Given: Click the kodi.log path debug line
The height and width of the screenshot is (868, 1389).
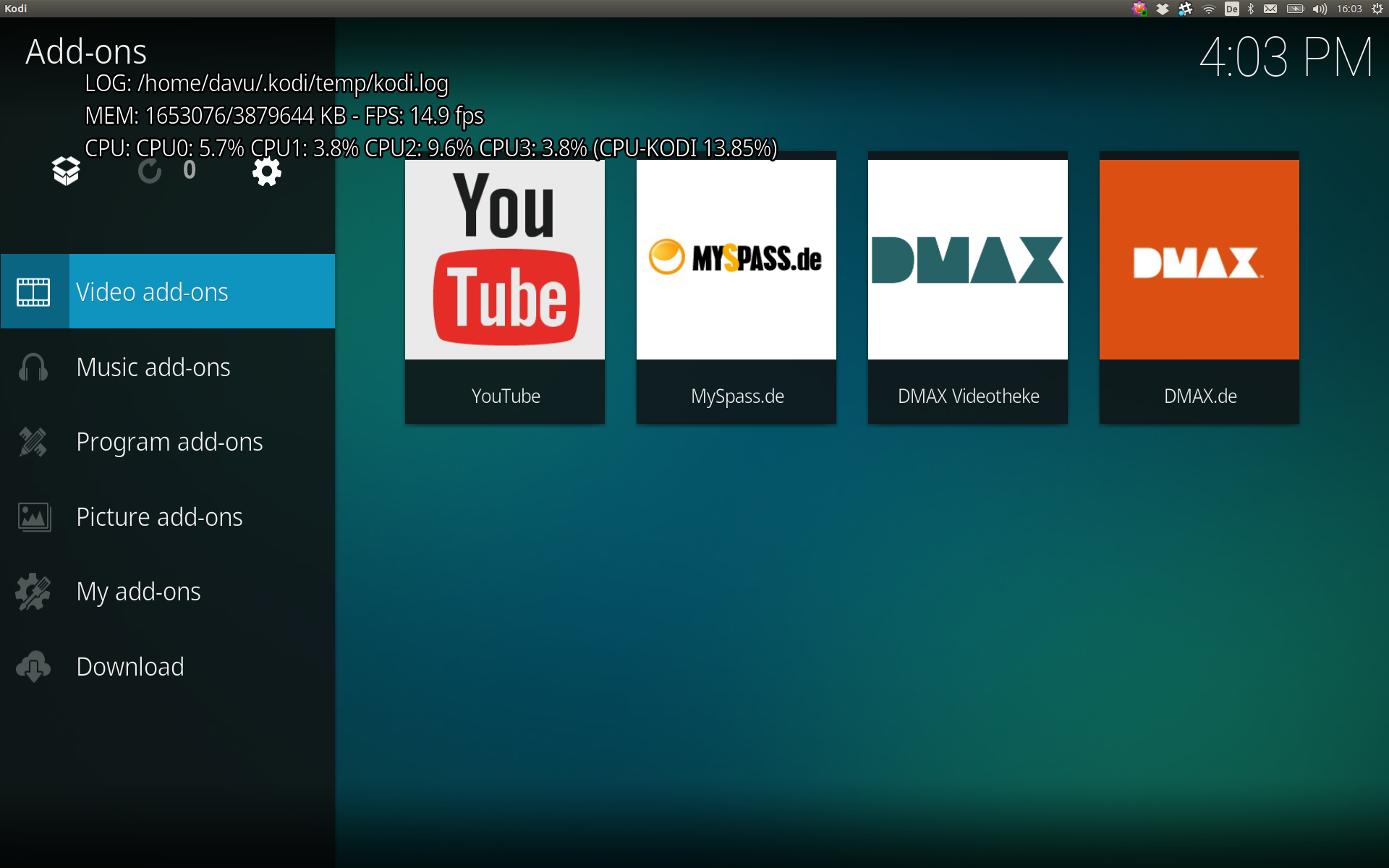Looking at the screenshot, I should pyautogui.click(x=267, y=83).
